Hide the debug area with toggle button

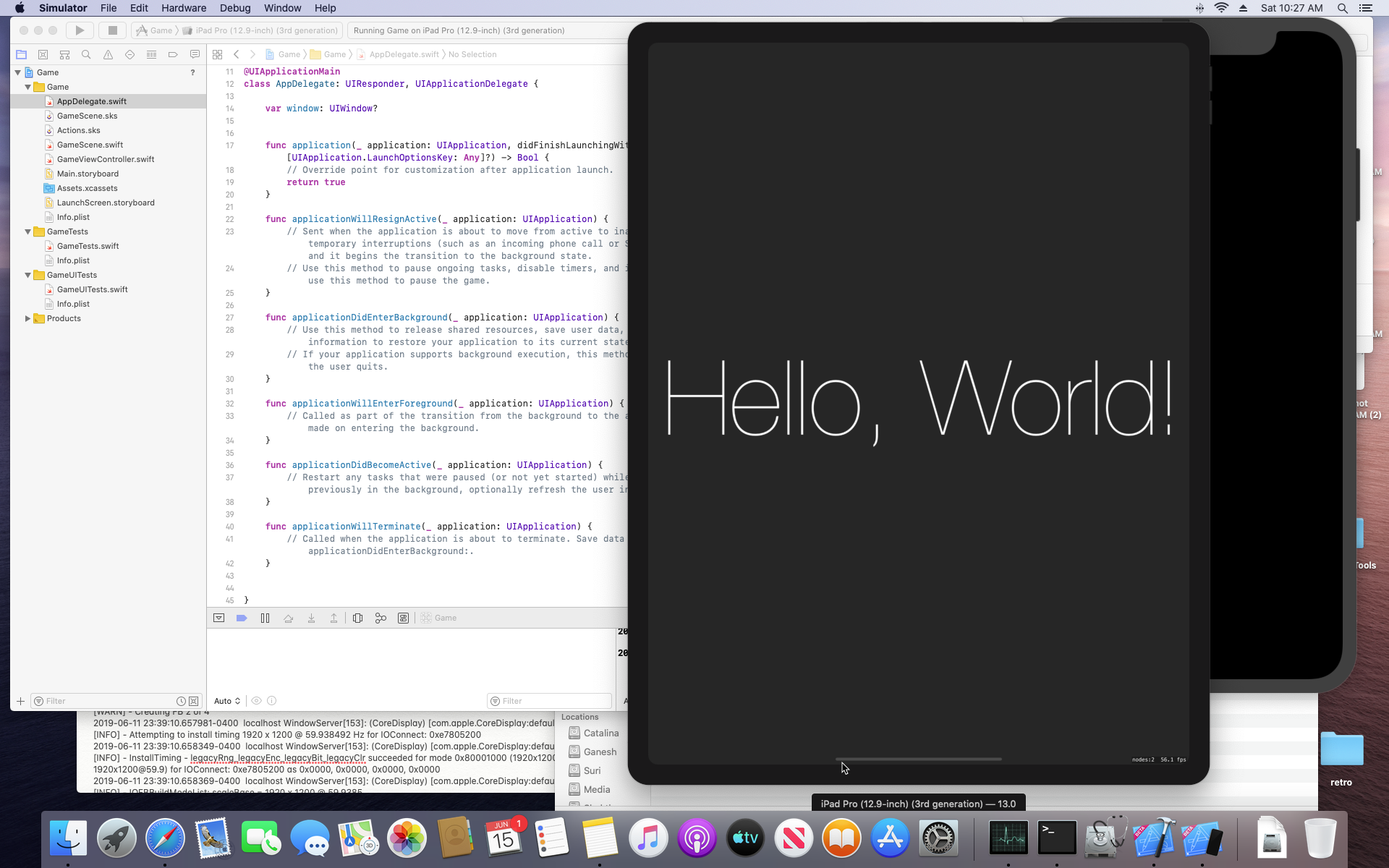pos(218,618)
